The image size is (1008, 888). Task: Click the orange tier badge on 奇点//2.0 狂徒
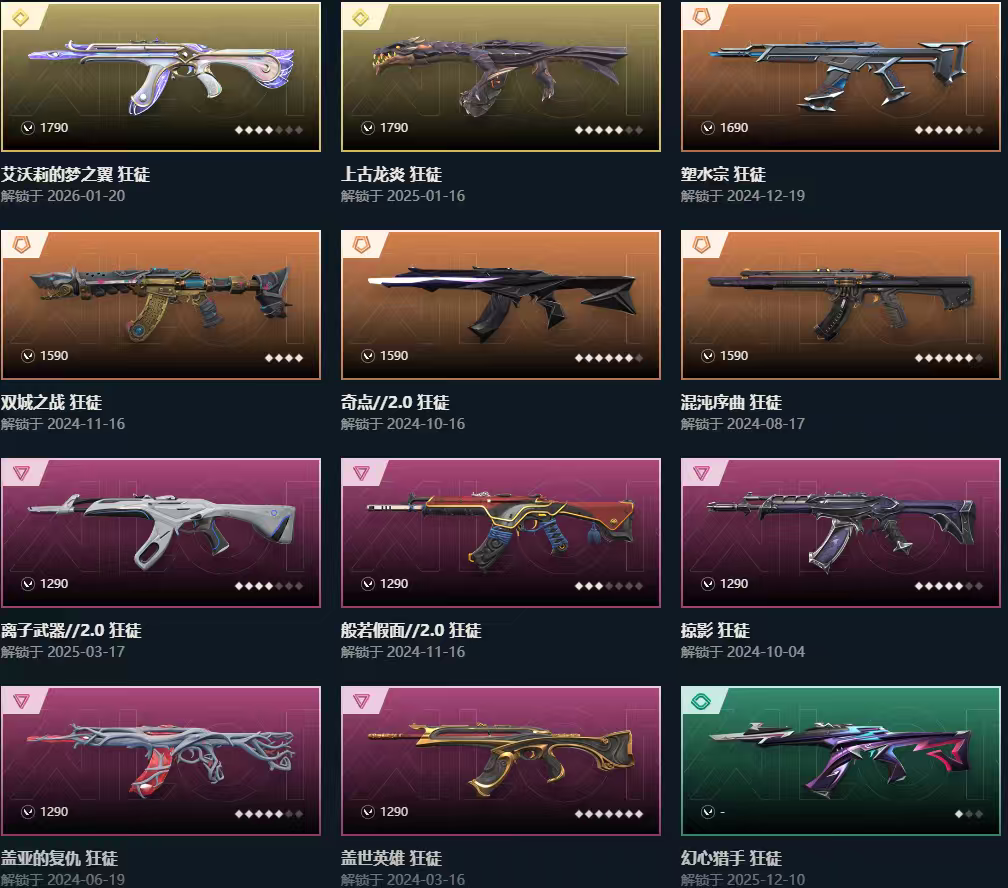point(361,245)
